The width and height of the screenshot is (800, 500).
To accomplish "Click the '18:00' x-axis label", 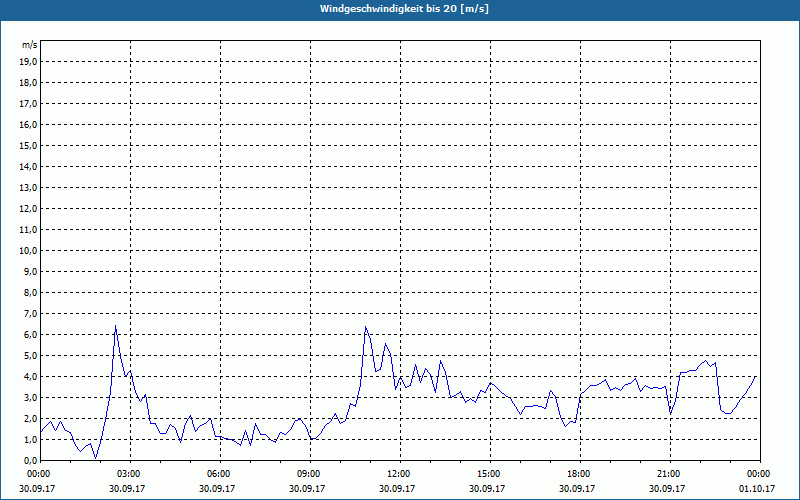I will [x=578, y=474].
